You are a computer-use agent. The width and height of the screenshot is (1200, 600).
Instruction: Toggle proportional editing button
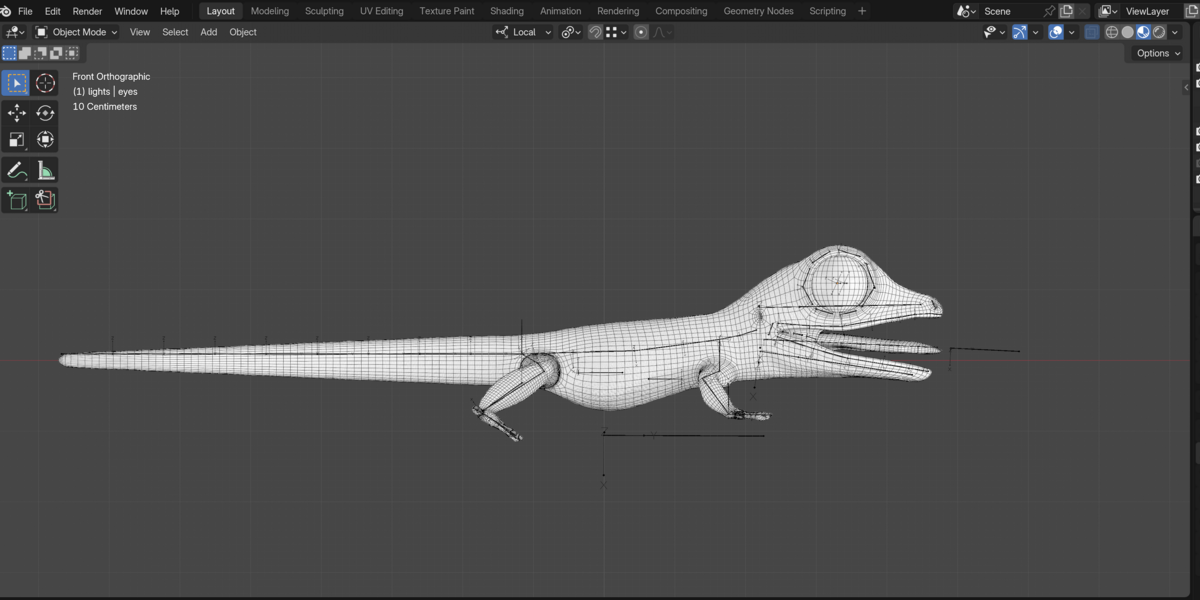point(641,32)
